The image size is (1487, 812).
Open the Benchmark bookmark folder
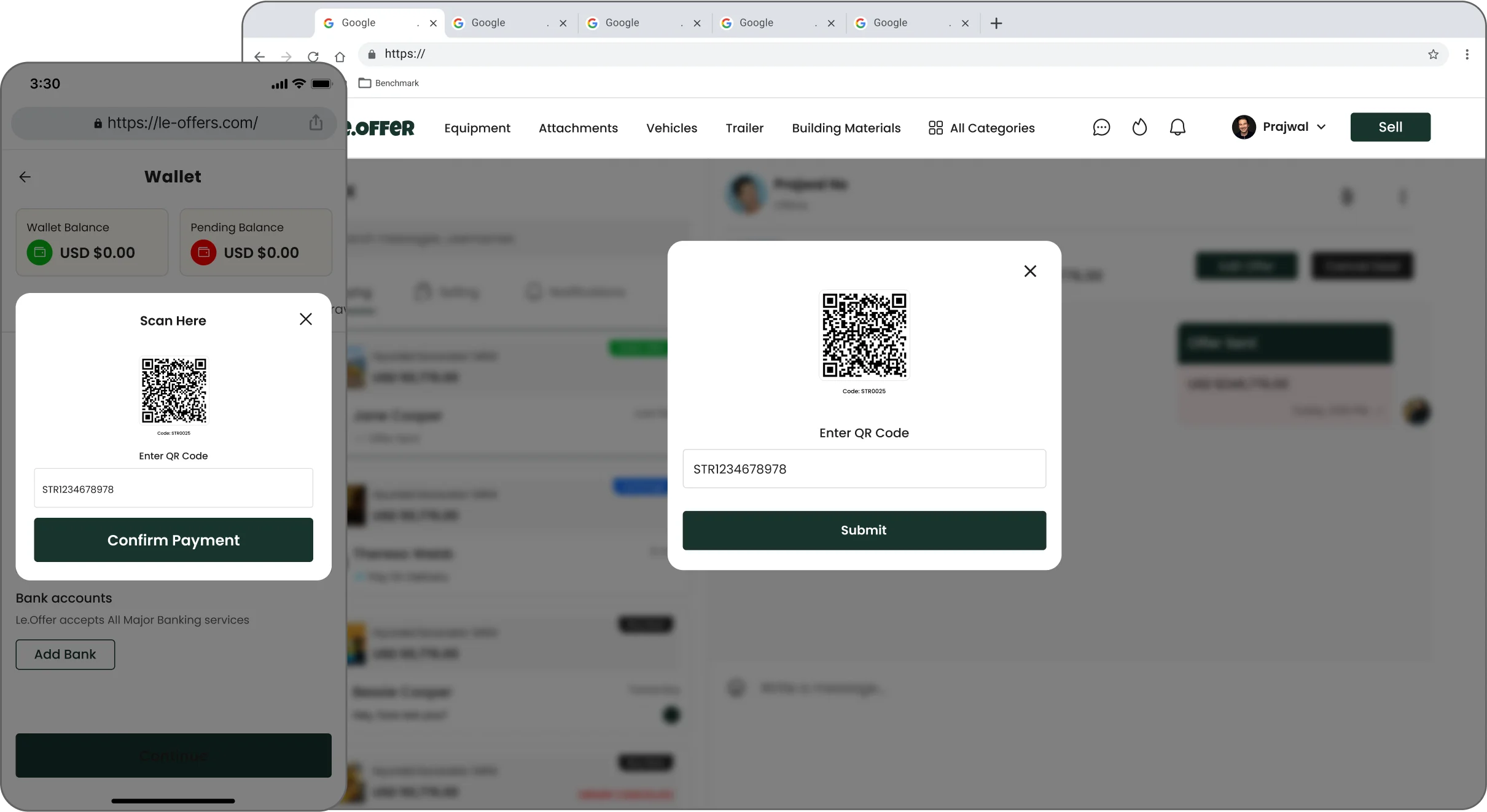[389, 83]
